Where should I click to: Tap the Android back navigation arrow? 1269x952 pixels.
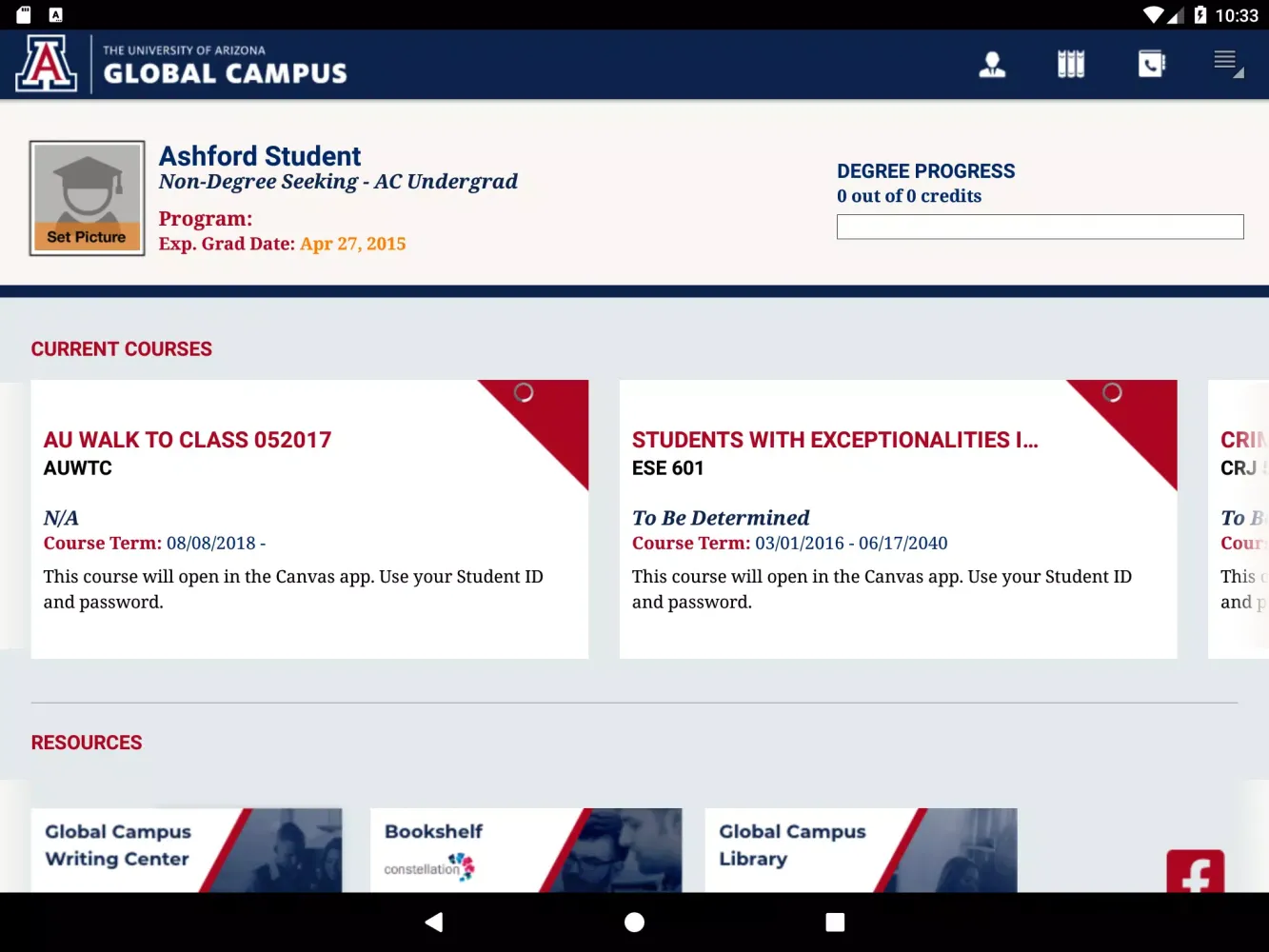[x=434, y=922]
